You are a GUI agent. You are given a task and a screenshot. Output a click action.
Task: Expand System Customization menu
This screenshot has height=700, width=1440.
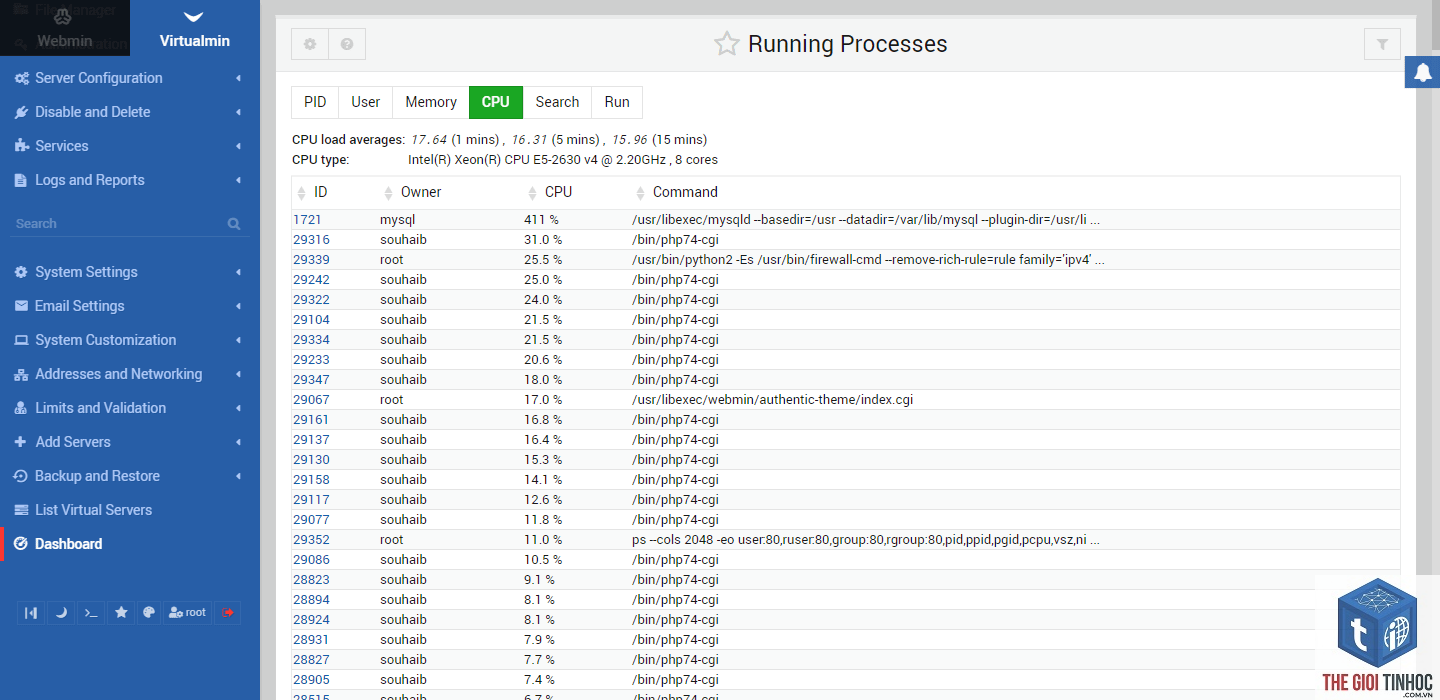[130, 340]
